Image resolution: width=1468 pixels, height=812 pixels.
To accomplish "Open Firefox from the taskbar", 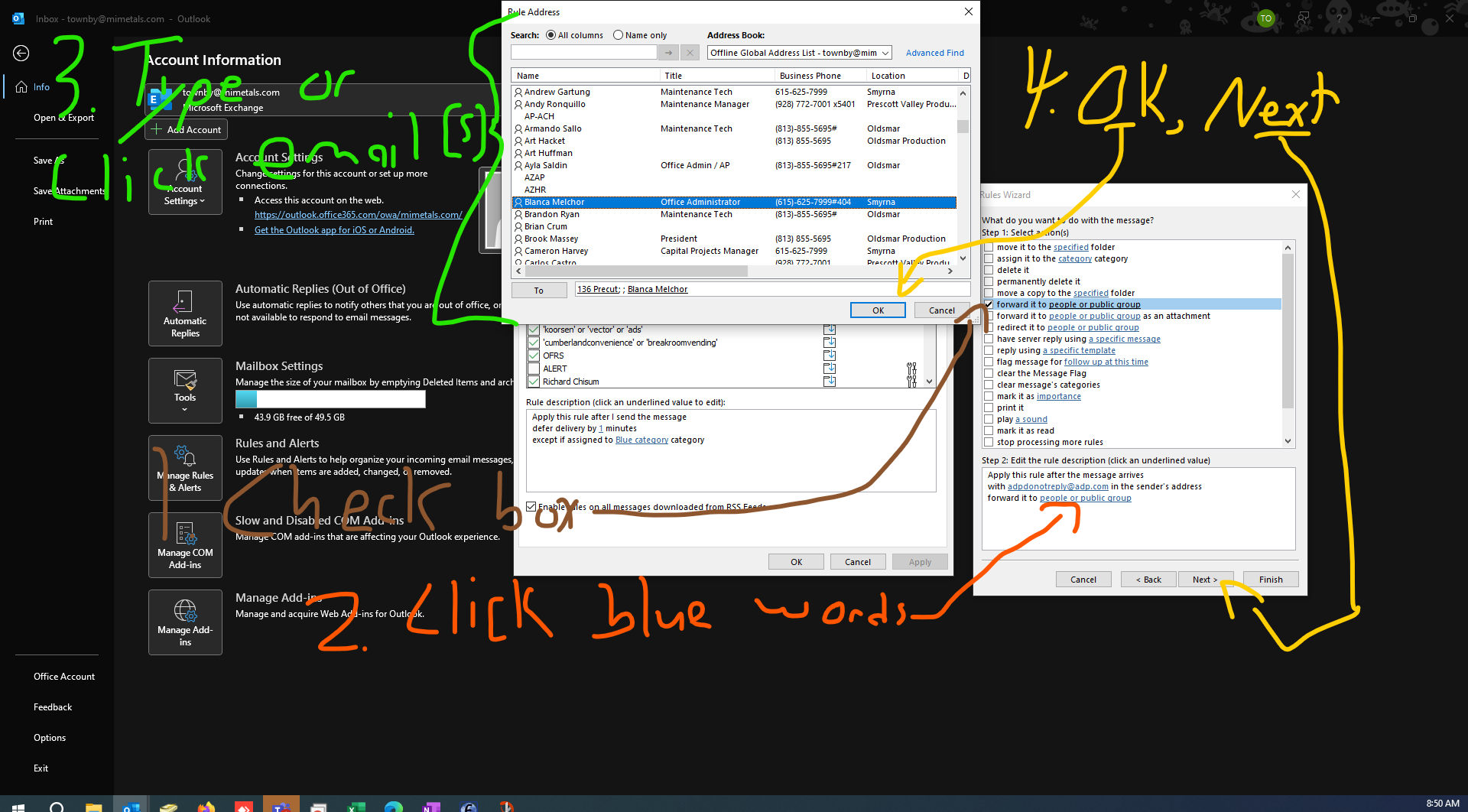I will click(x=206, y=807).
